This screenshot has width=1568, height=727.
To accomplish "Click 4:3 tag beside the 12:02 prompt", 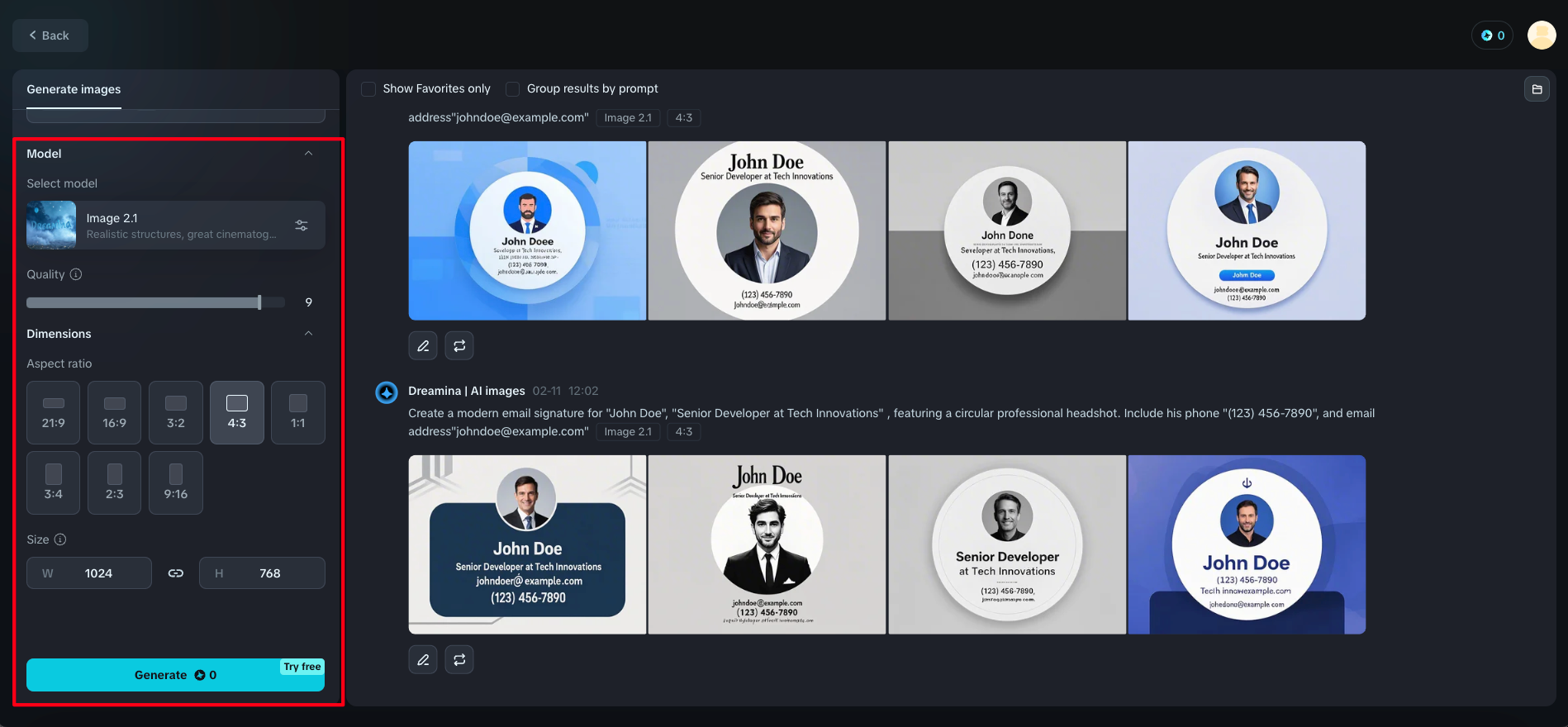I will pos(684,432).
